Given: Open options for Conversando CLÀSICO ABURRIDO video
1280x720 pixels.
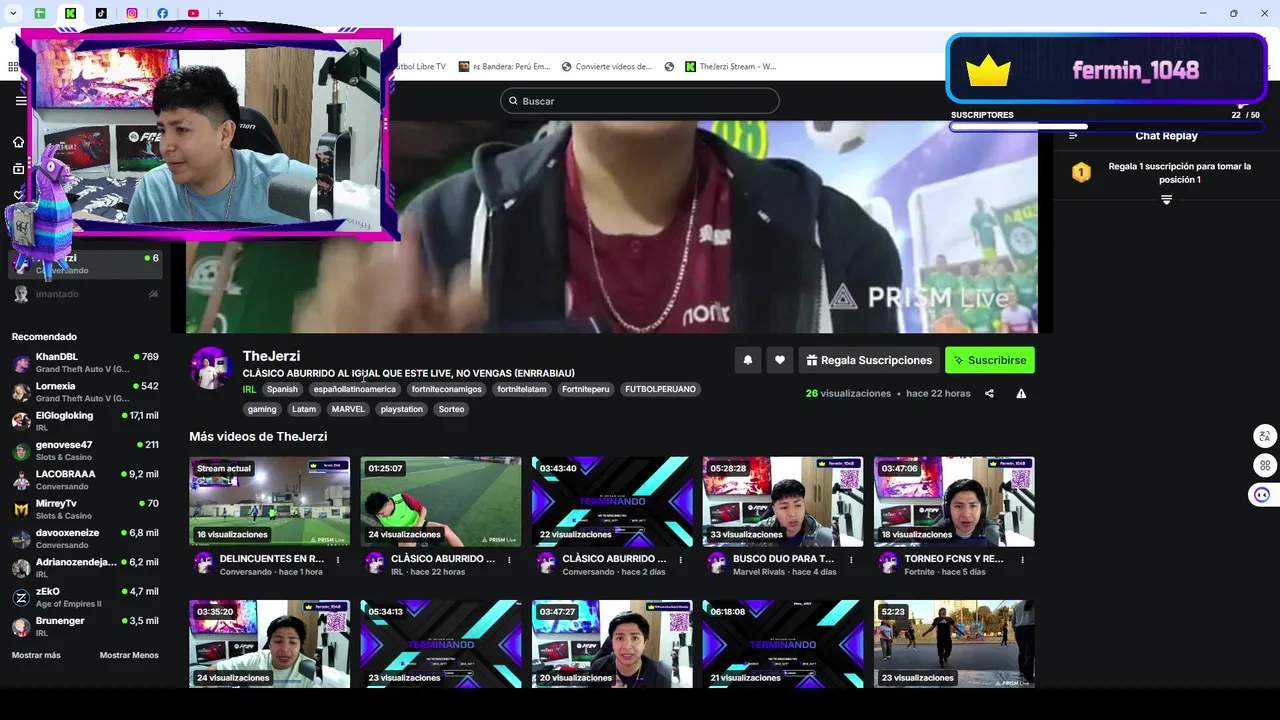Looking at the screenshot, I should point(680,560).
